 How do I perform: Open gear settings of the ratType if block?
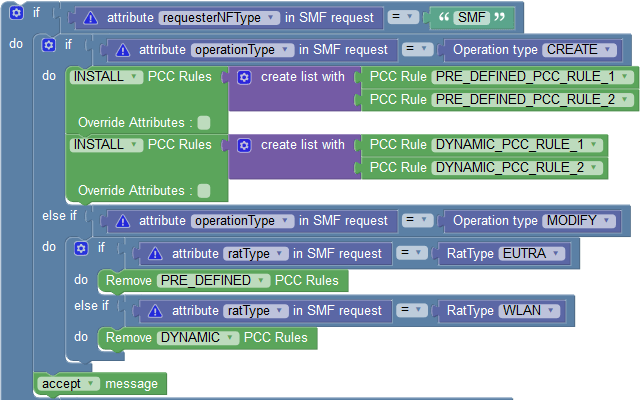pos(81,248)
